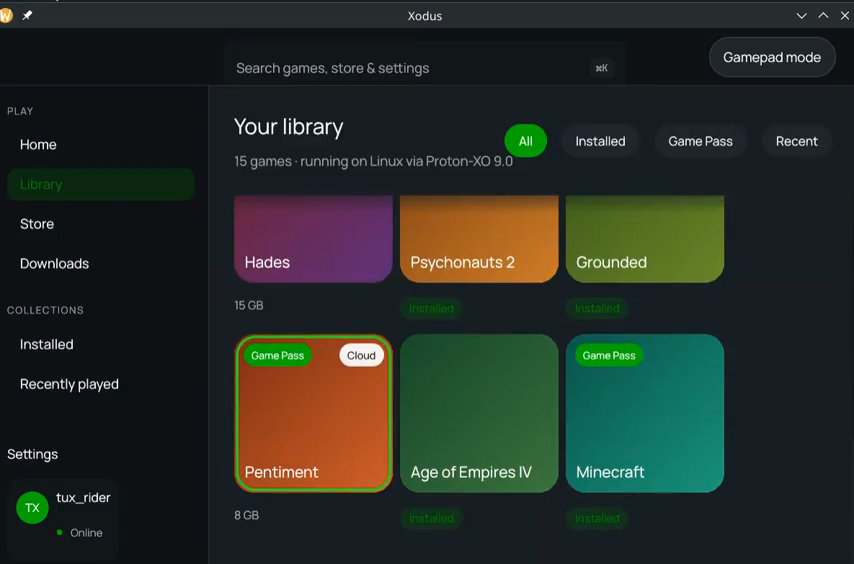Click the Your library heading
The height and width of the screenshot is (564, 854).
point(289,127)
